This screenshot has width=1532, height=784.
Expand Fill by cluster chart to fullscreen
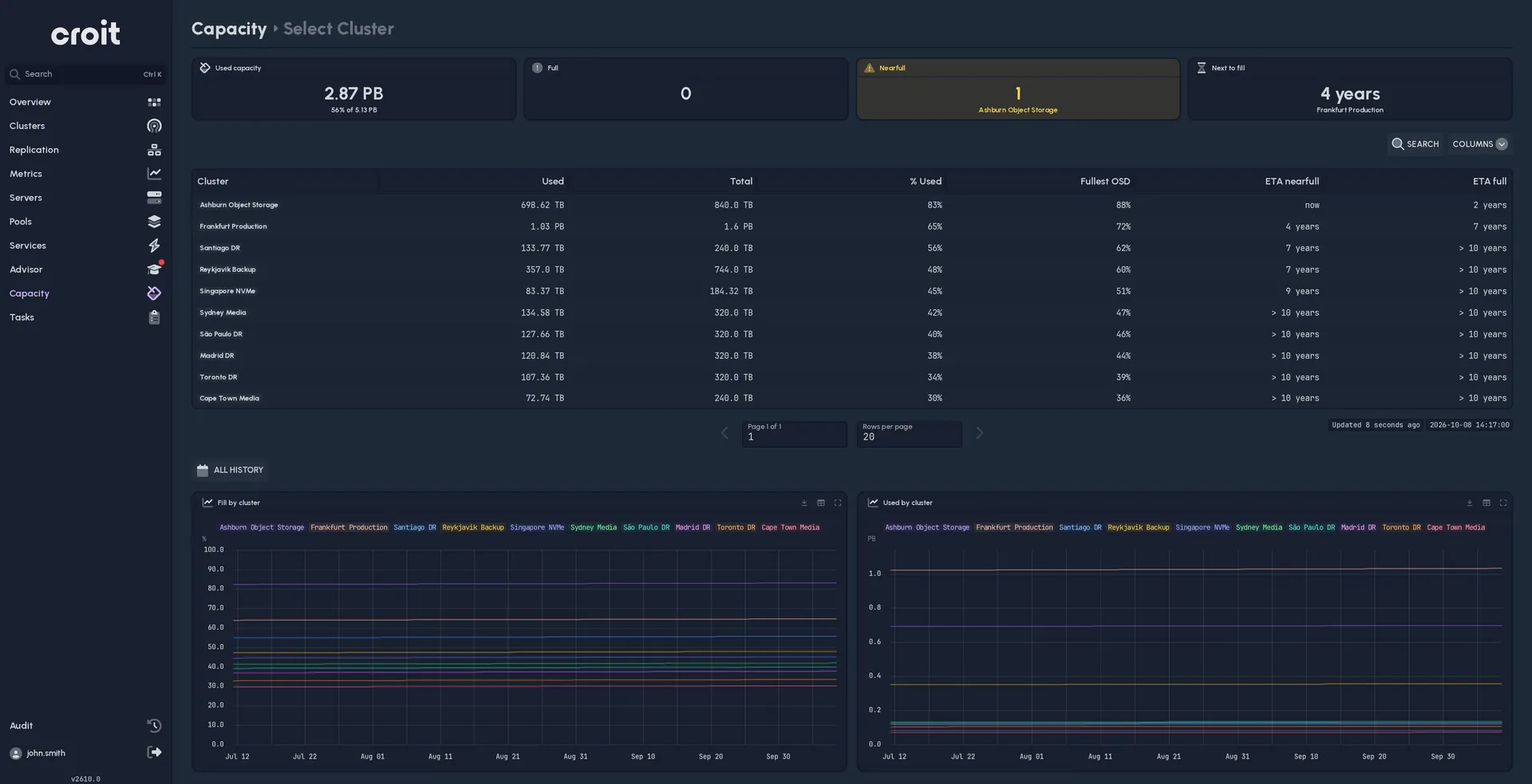[x=837, y=503]
